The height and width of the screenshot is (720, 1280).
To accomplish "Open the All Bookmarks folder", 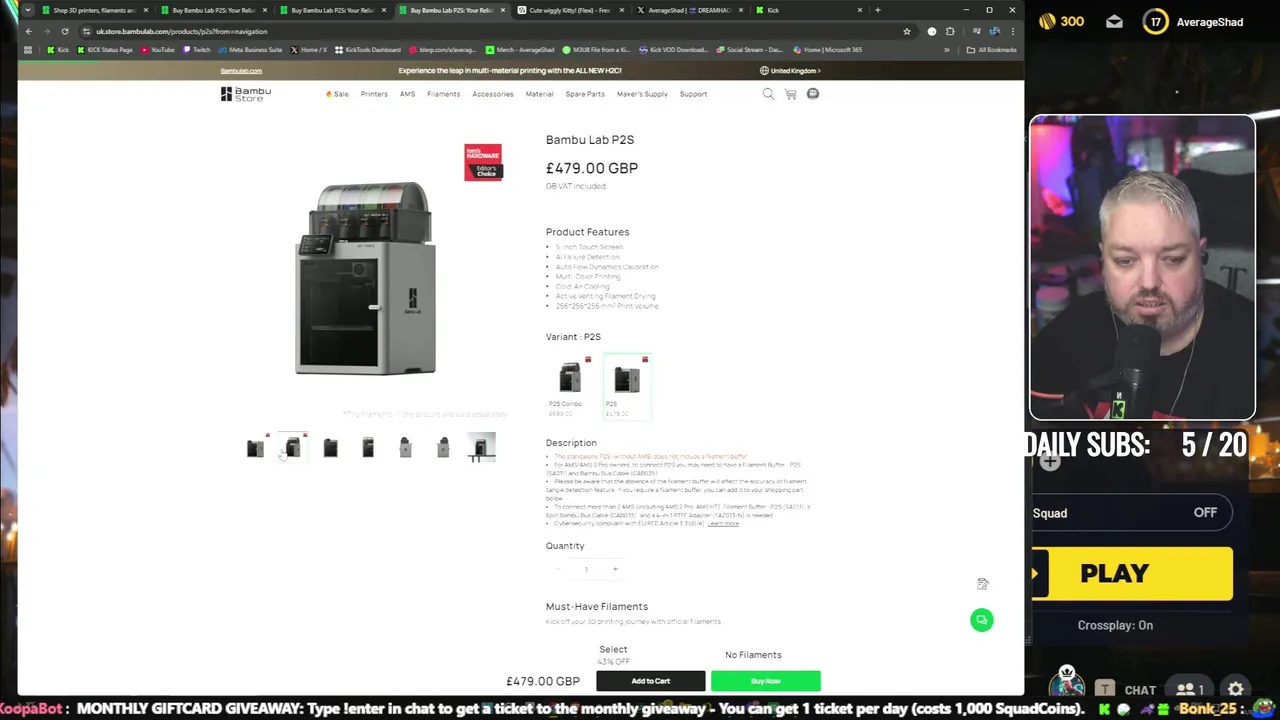I will coord(992,49).
